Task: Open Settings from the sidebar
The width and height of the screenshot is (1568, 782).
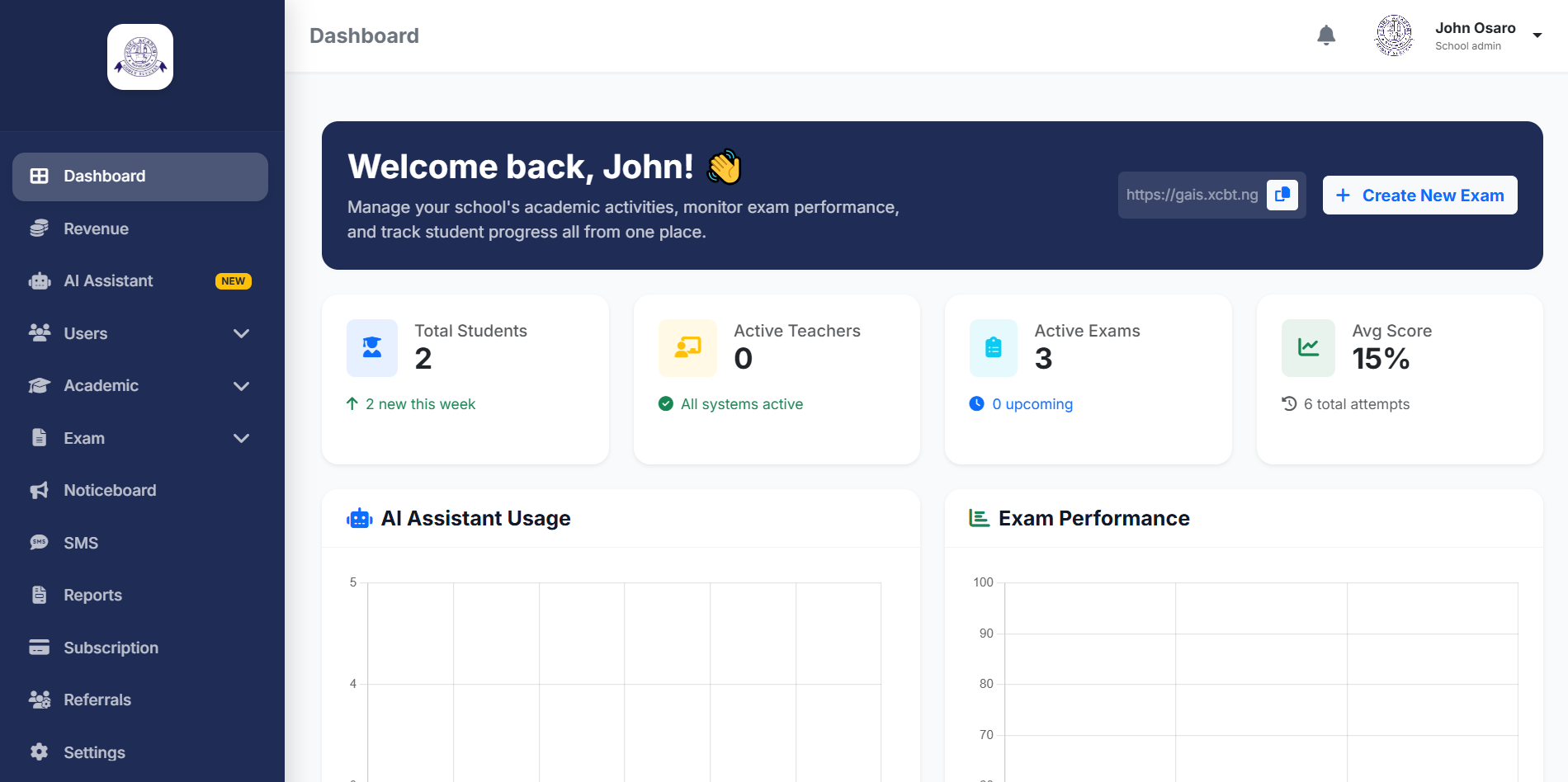Action: pos(140,752)
